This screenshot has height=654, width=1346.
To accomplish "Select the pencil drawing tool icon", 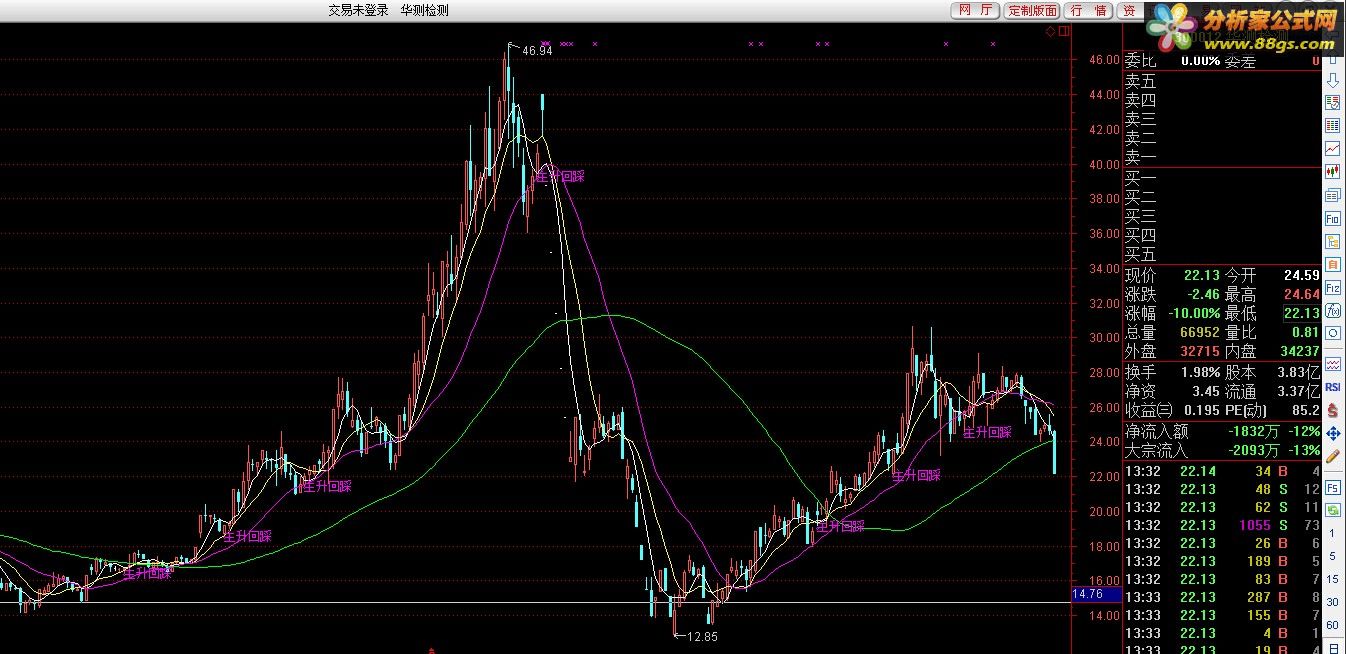I will click(x=1333, y=454).
